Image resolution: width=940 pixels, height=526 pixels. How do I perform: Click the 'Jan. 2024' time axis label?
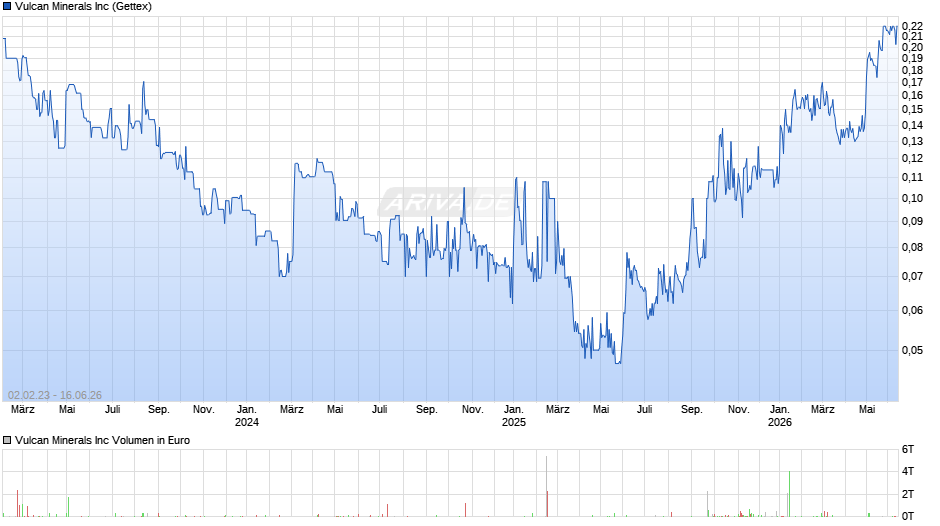pos(246,416)
